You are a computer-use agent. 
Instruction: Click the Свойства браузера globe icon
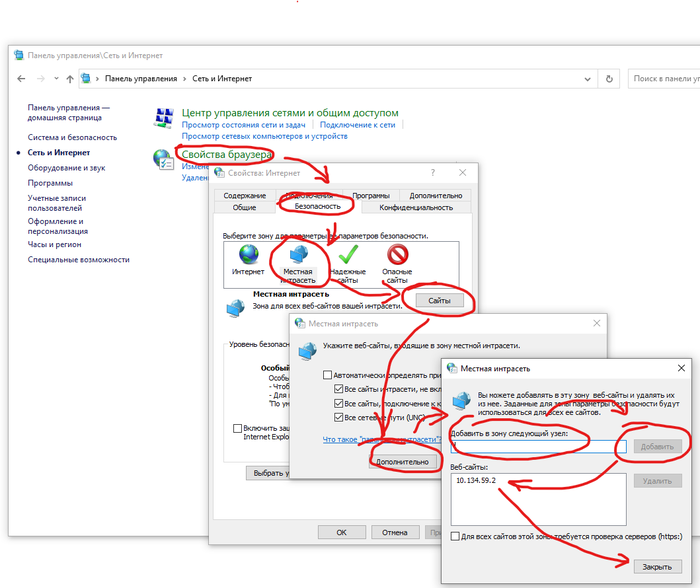163,160
